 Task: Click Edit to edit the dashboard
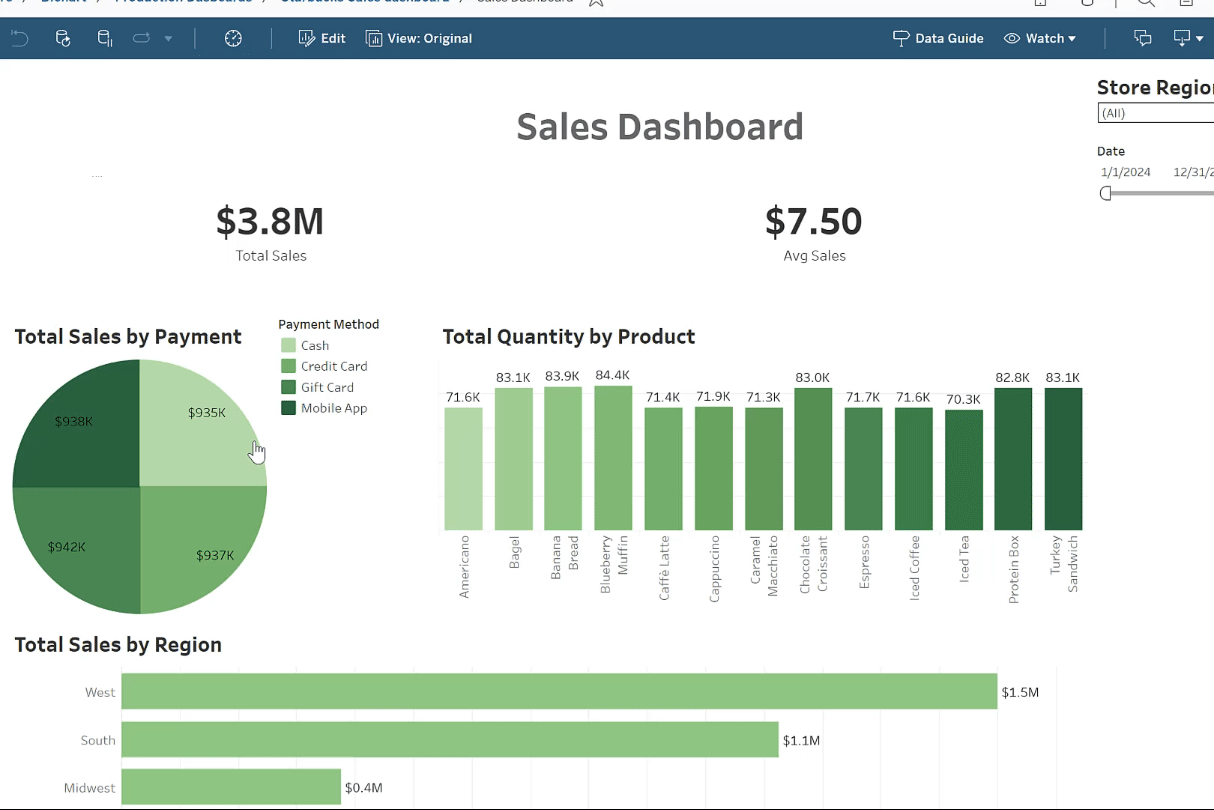322,38
